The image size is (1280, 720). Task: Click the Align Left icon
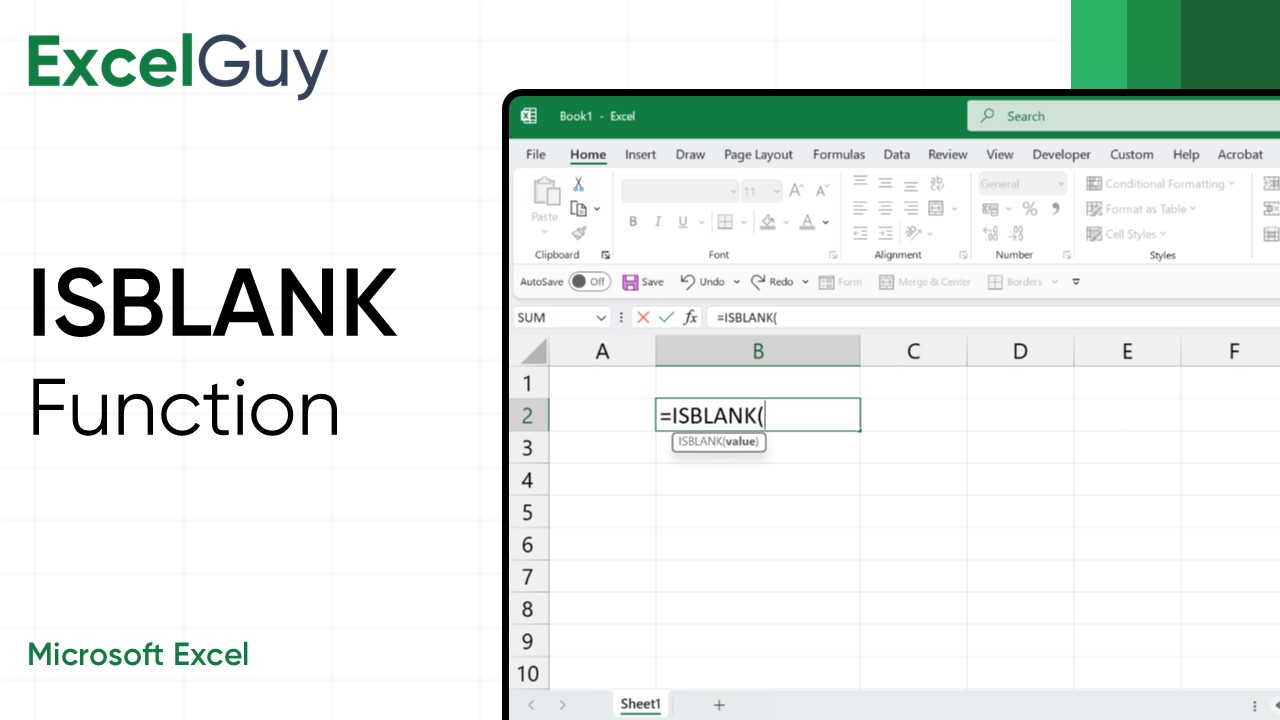tap(860, 208)
